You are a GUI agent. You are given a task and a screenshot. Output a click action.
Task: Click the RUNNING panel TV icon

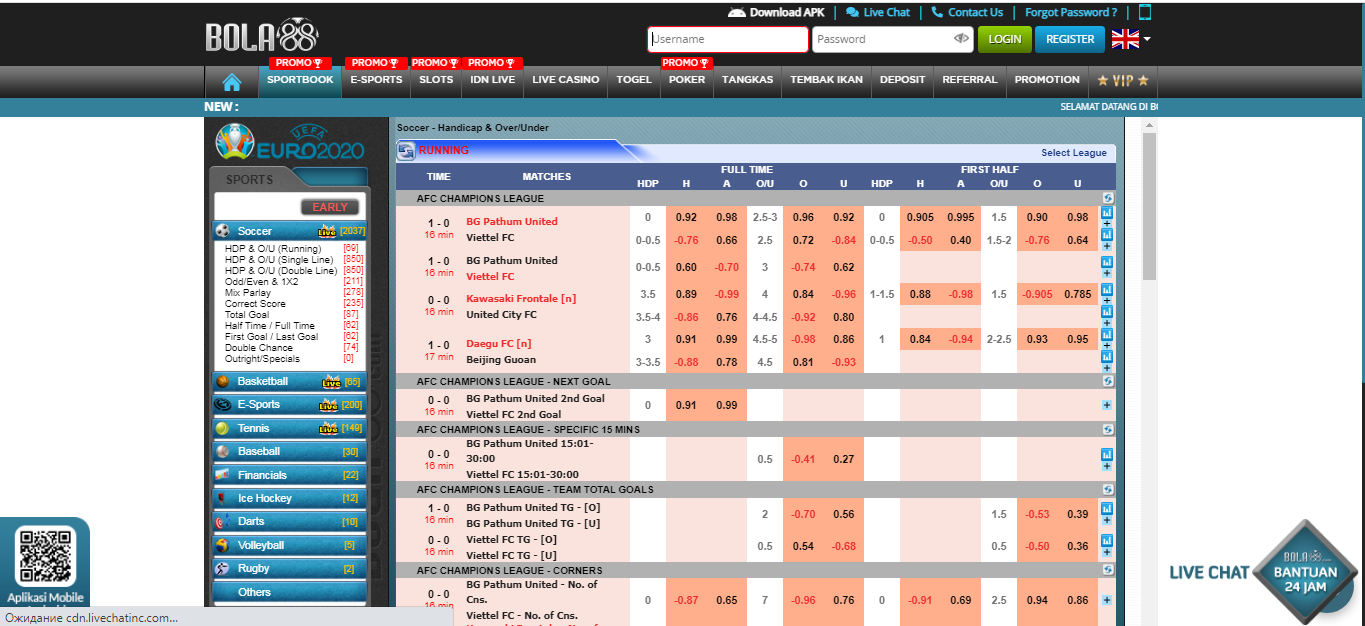coord(406,150)
